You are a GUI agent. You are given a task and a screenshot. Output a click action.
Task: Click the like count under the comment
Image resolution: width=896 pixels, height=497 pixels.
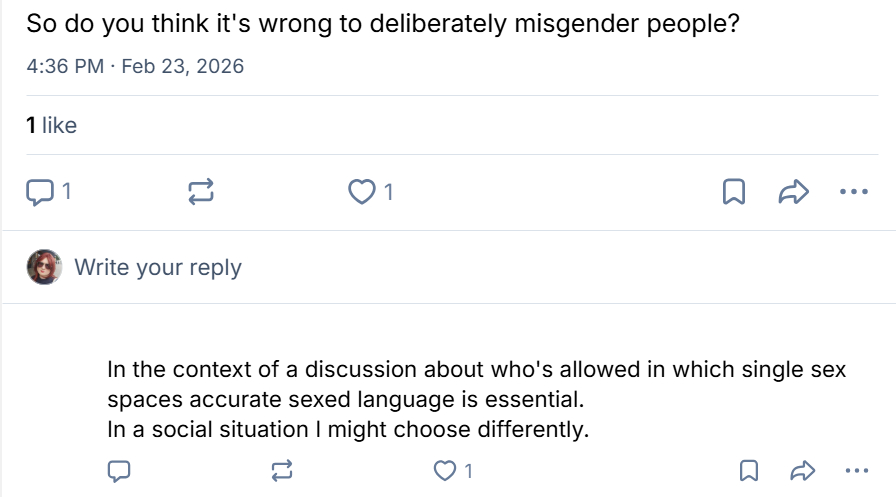467,470
